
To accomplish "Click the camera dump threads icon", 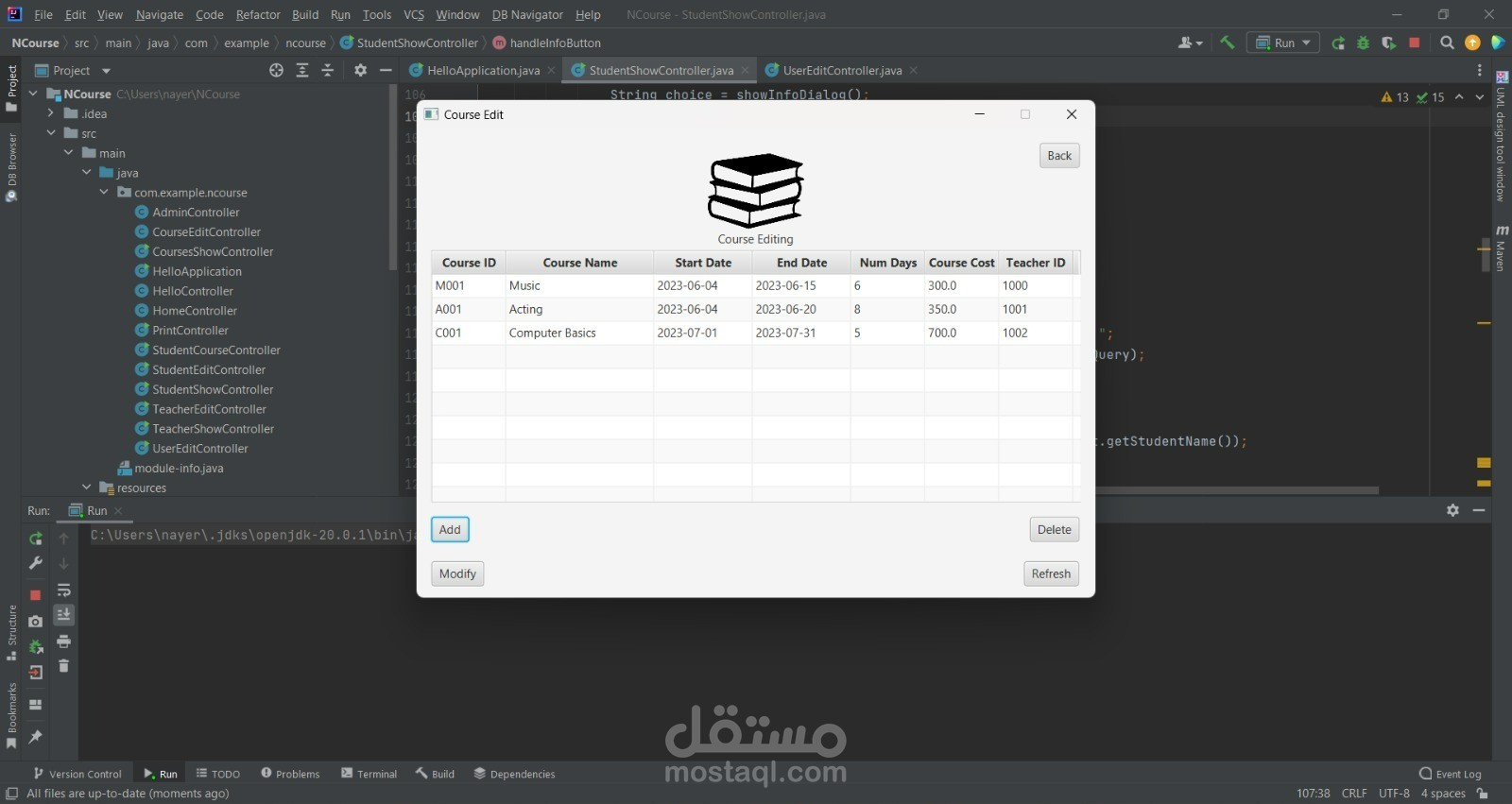I will pos(36,621).
